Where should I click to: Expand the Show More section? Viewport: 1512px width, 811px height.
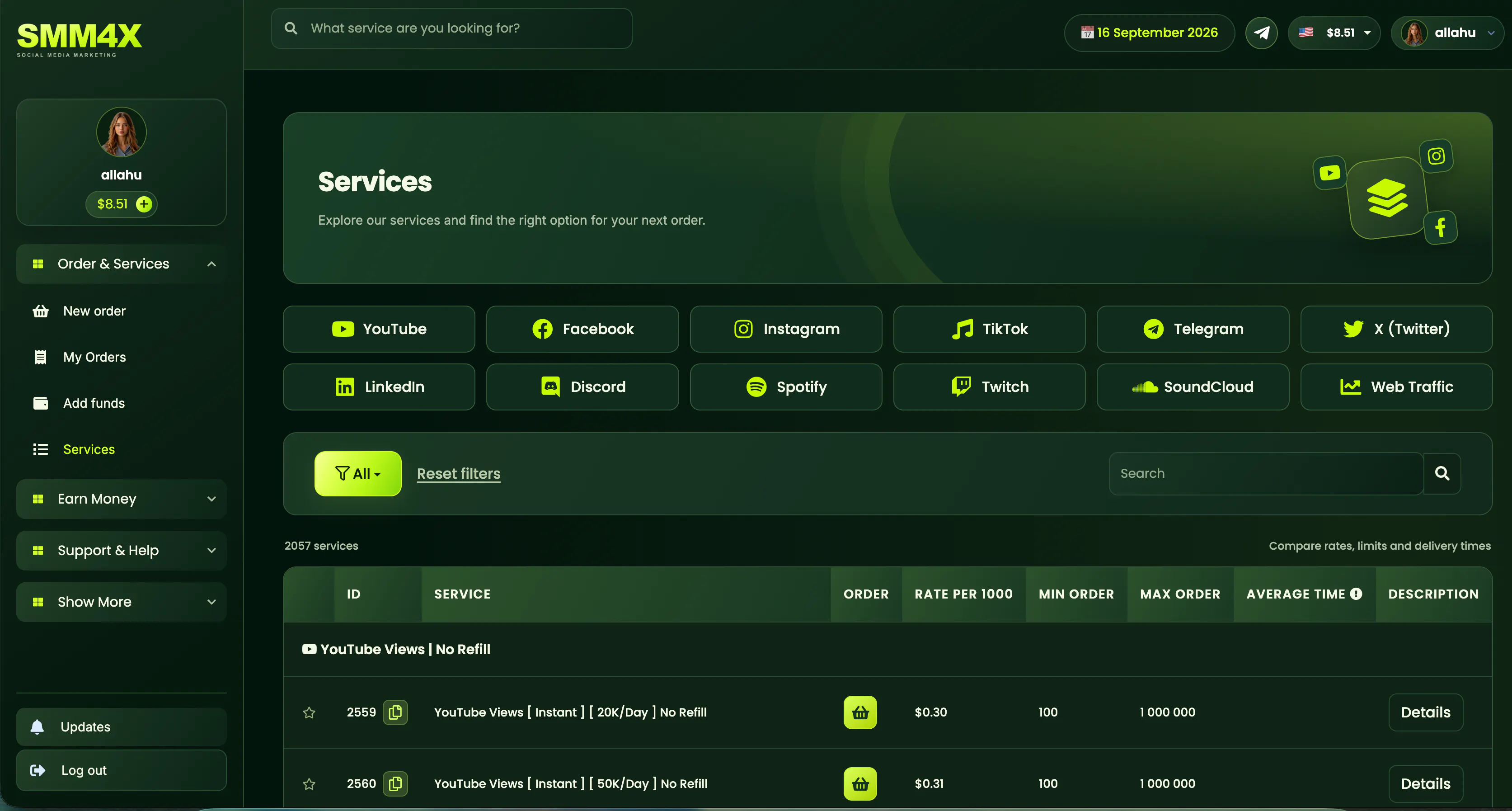click(x=122, y=602)
